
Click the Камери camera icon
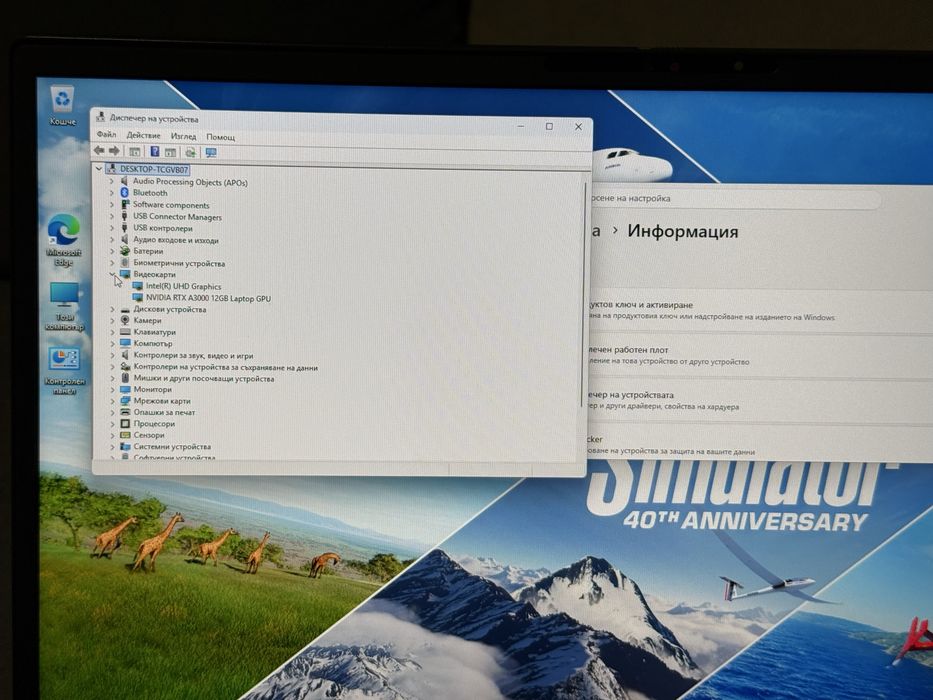coord(125,320)
